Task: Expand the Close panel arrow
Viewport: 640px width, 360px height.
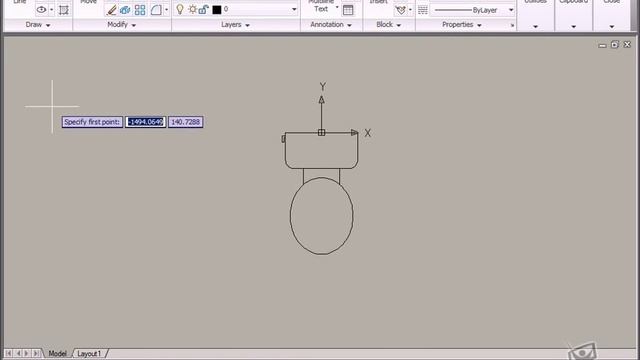Action: 611,27
